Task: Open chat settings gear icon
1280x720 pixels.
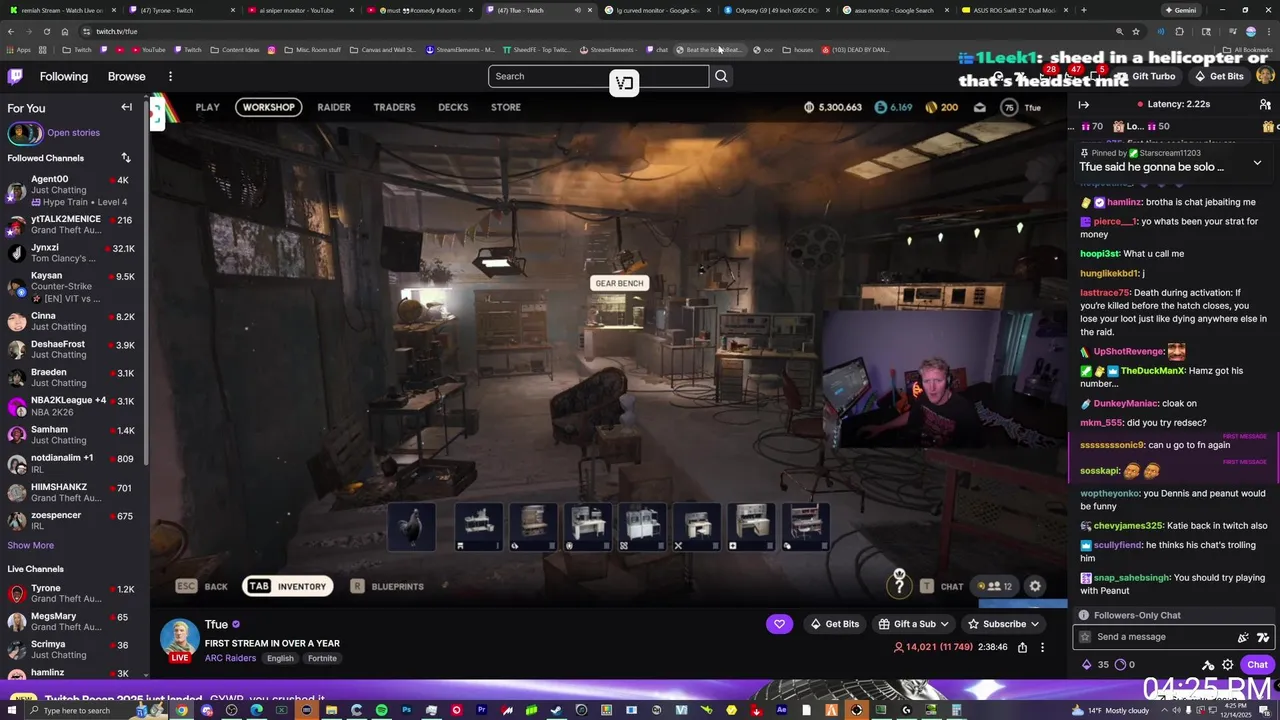Action: [x=1227, y=665]
